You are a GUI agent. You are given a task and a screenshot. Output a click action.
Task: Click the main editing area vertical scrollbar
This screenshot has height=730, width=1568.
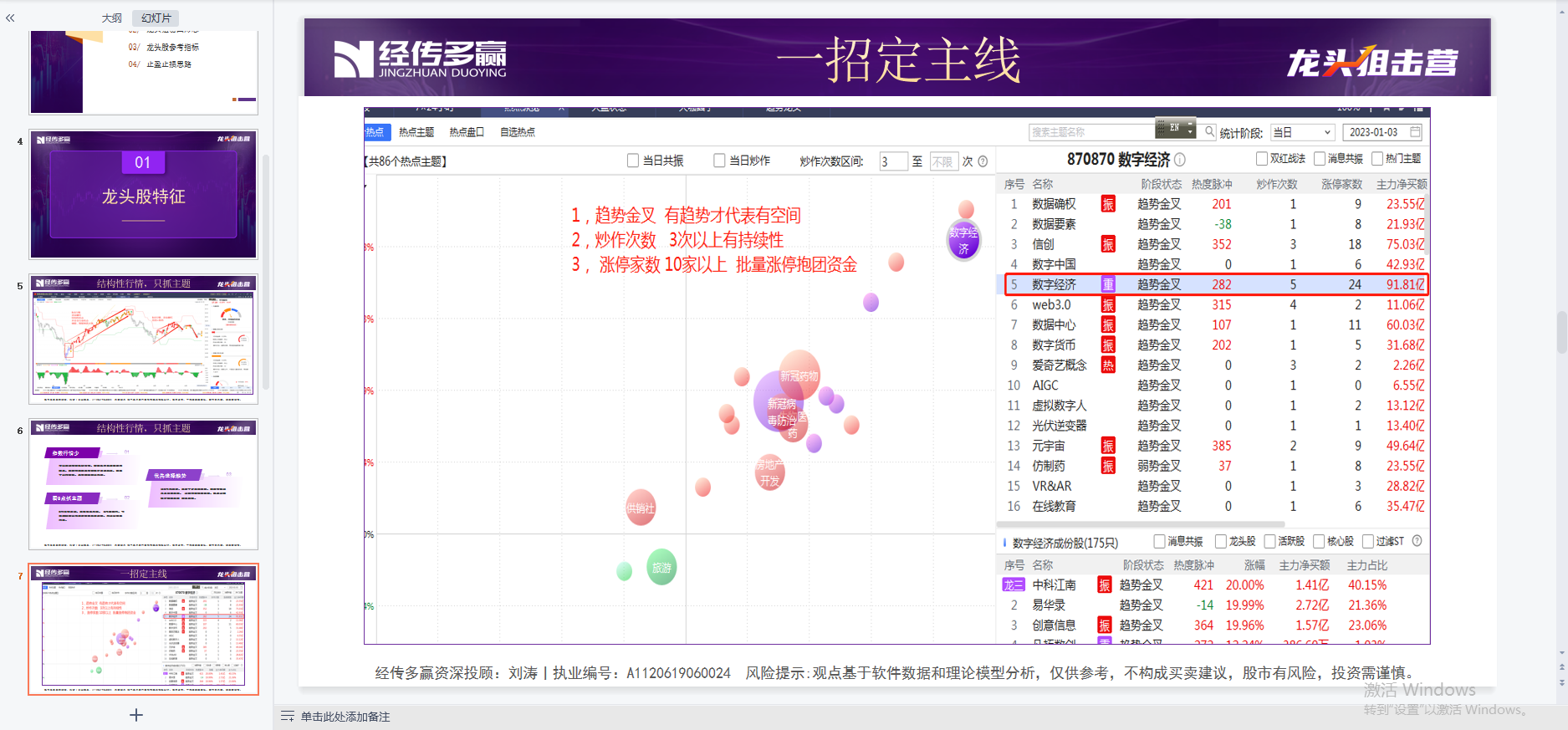[1561, 332]
